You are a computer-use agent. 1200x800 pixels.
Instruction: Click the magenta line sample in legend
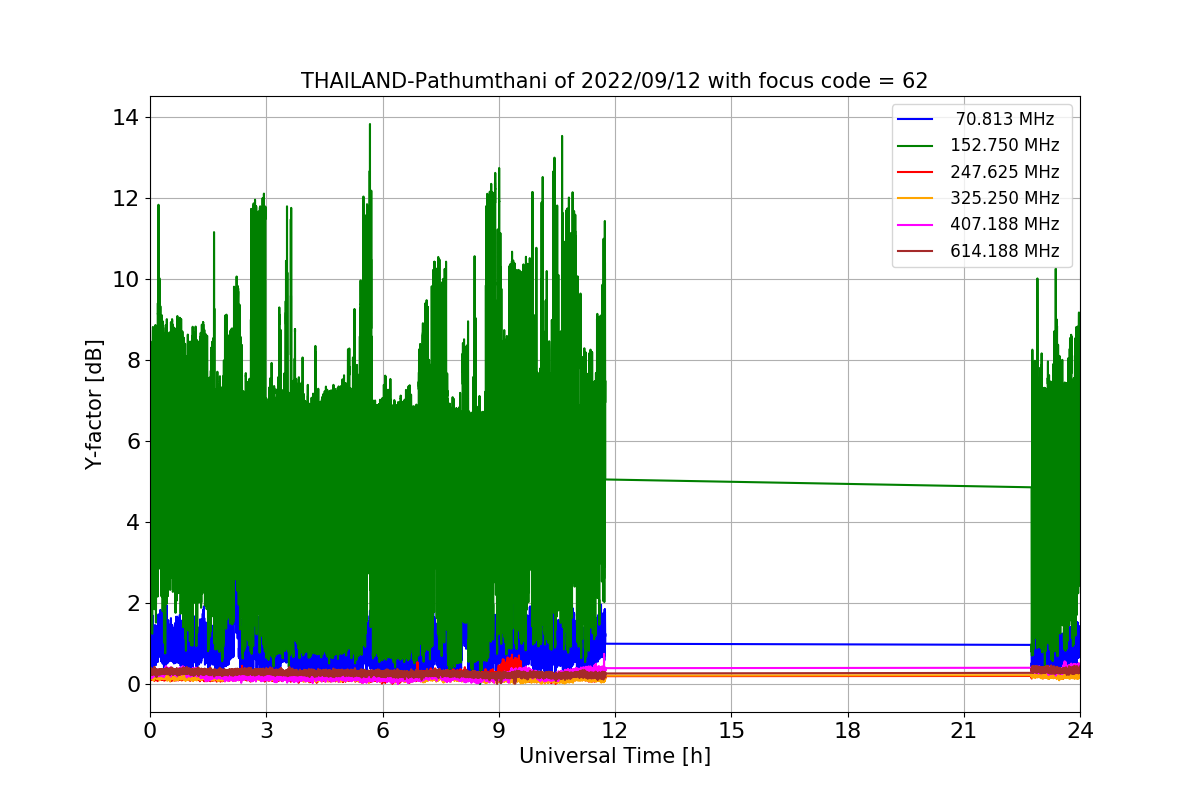coord(916,225)
